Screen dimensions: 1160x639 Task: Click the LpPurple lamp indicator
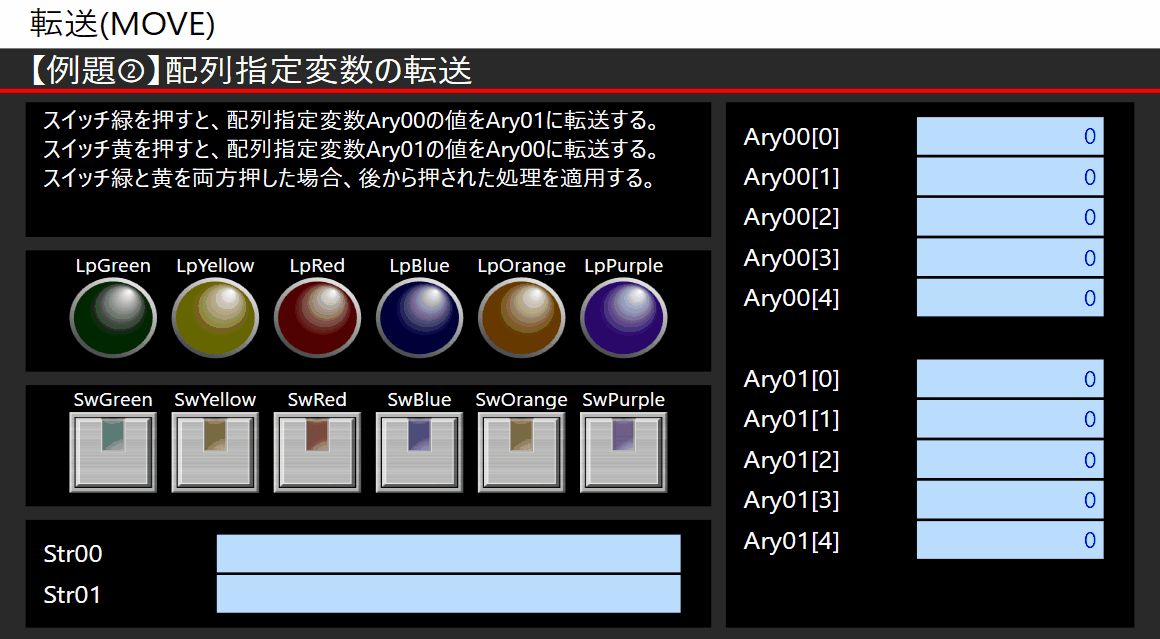(624, 318)
